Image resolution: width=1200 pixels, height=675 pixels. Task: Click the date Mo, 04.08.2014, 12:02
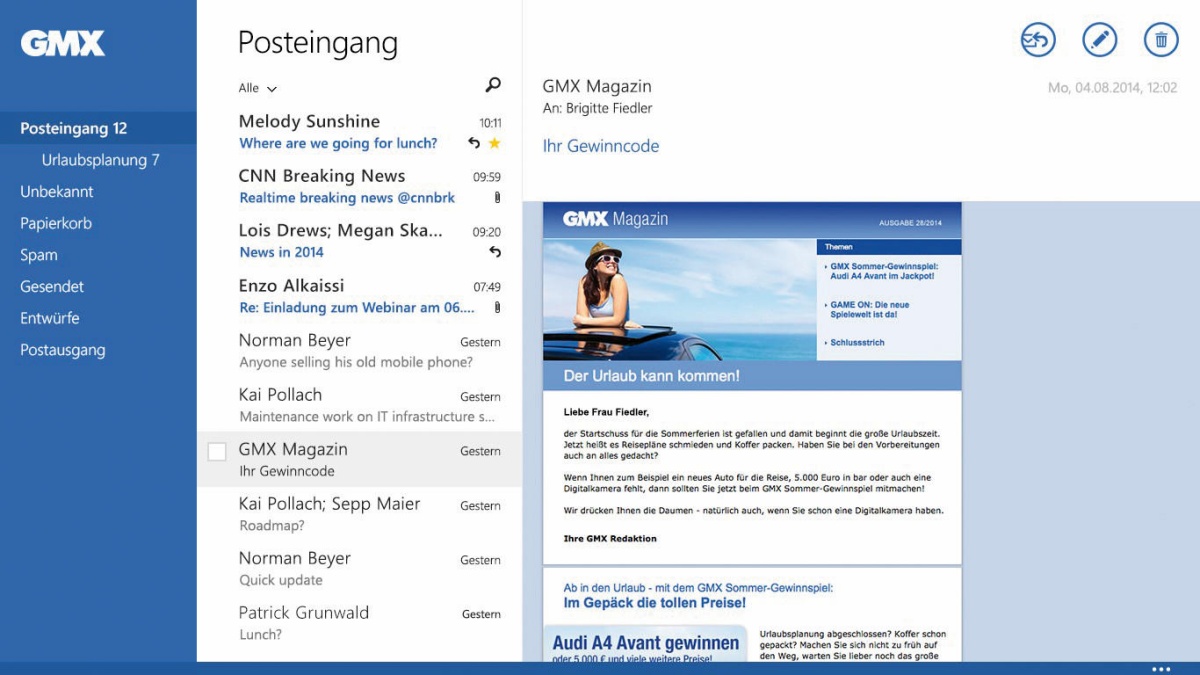click(1112, 88)
